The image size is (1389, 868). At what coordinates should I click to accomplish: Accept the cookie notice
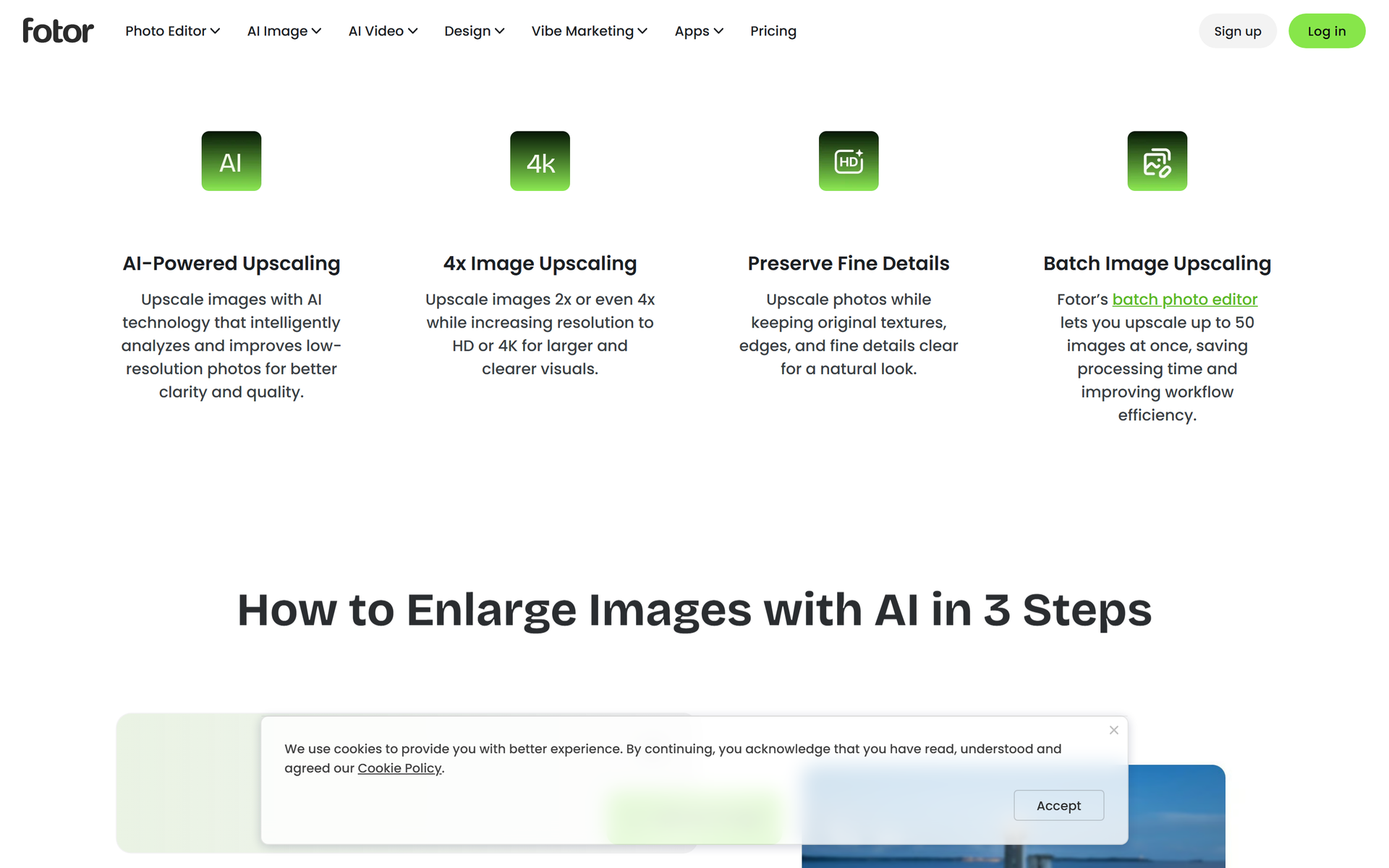tap(1058, 805)
